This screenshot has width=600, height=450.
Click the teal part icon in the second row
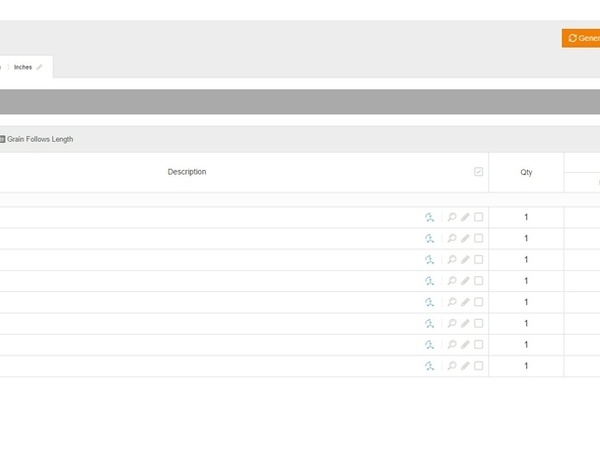[x=429, y=238]
